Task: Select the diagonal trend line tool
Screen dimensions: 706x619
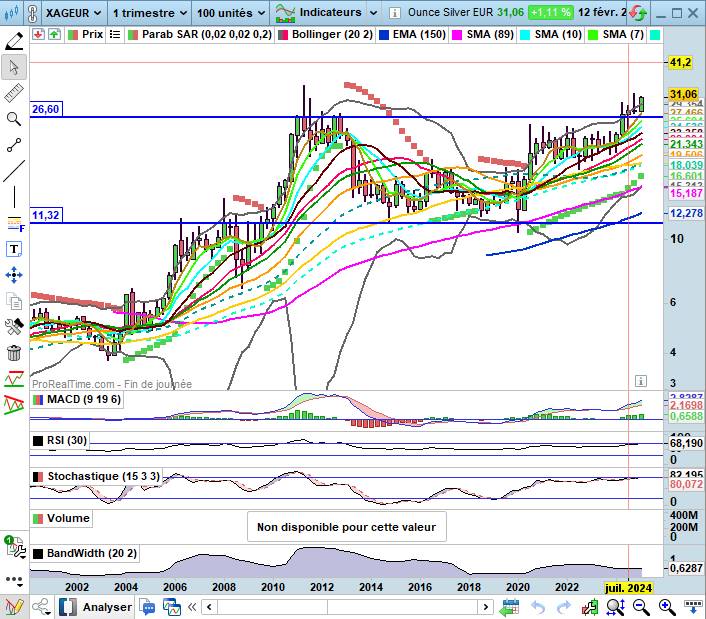Action: [14, 171]
